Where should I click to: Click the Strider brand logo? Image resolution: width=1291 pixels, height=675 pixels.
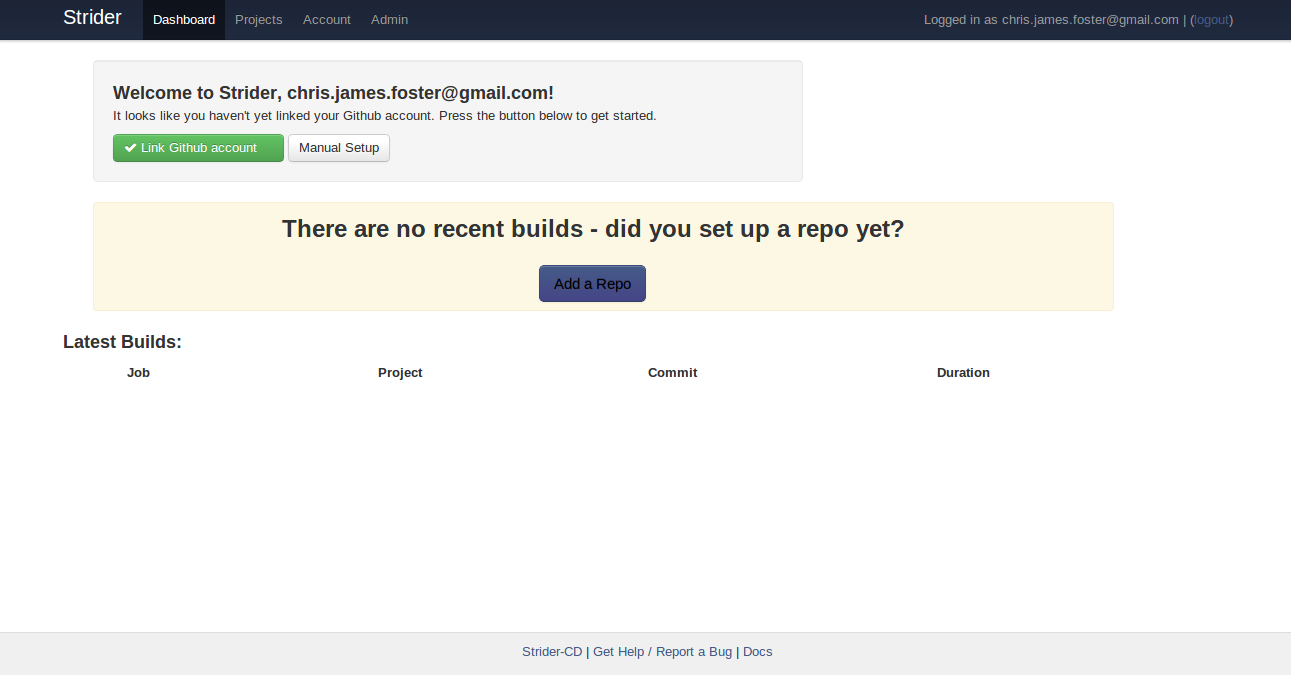click(x=92, y=18)
